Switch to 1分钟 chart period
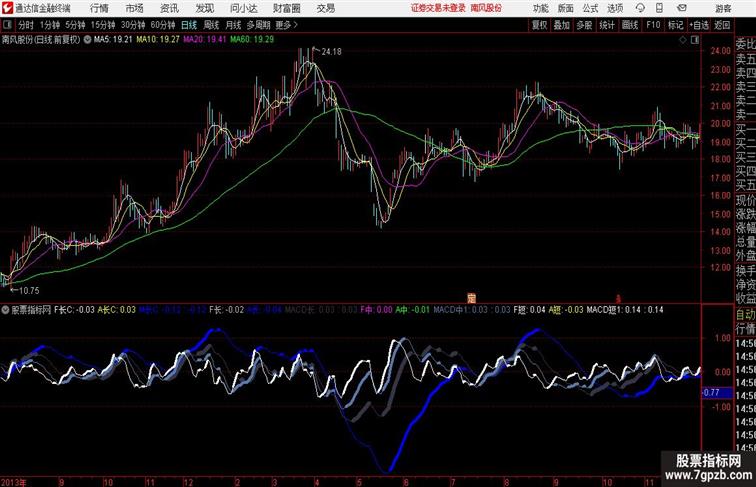This screenshot has height=487, width=756. [x=50, y=25]
